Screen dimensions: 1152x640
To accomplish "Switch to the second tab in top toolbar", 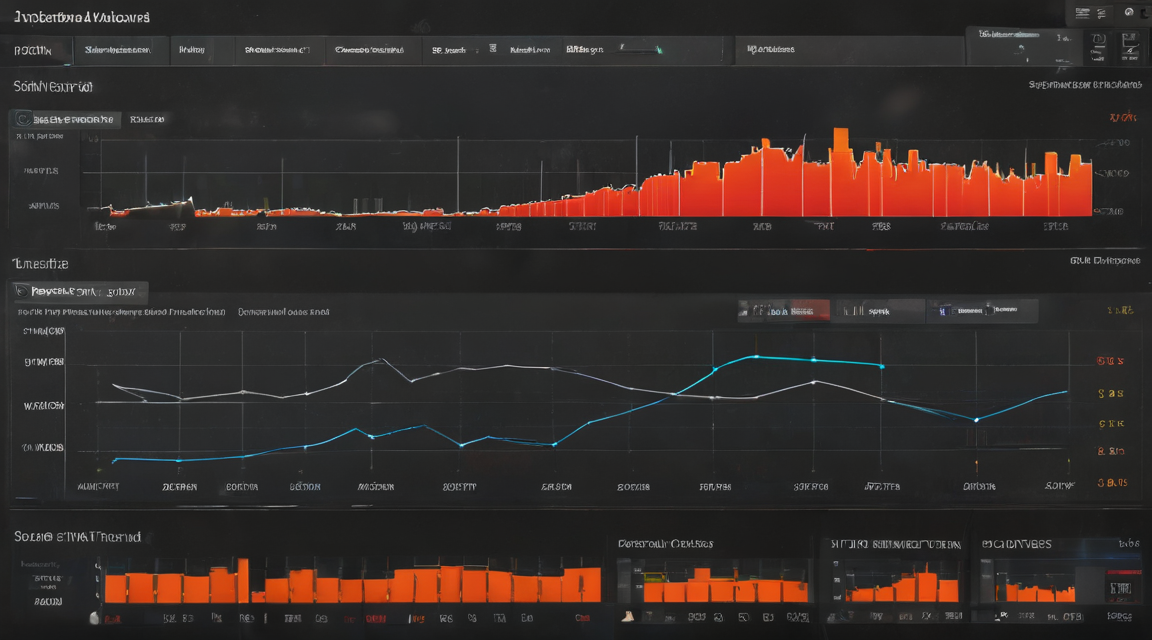I will [x=119, y=50].
